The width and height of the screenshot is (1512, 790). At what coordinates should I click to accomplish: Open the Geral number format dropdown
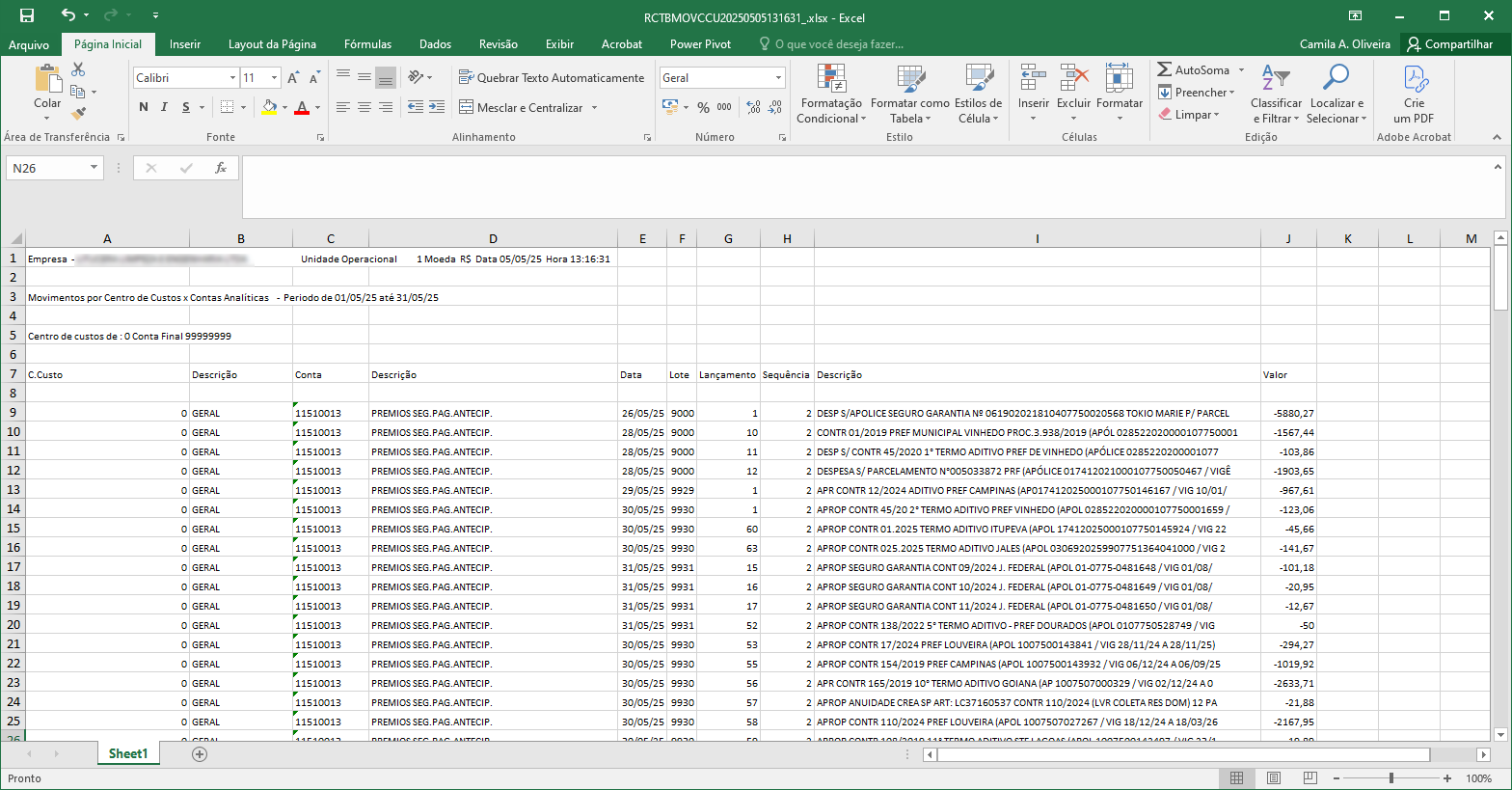pos(778,77)
